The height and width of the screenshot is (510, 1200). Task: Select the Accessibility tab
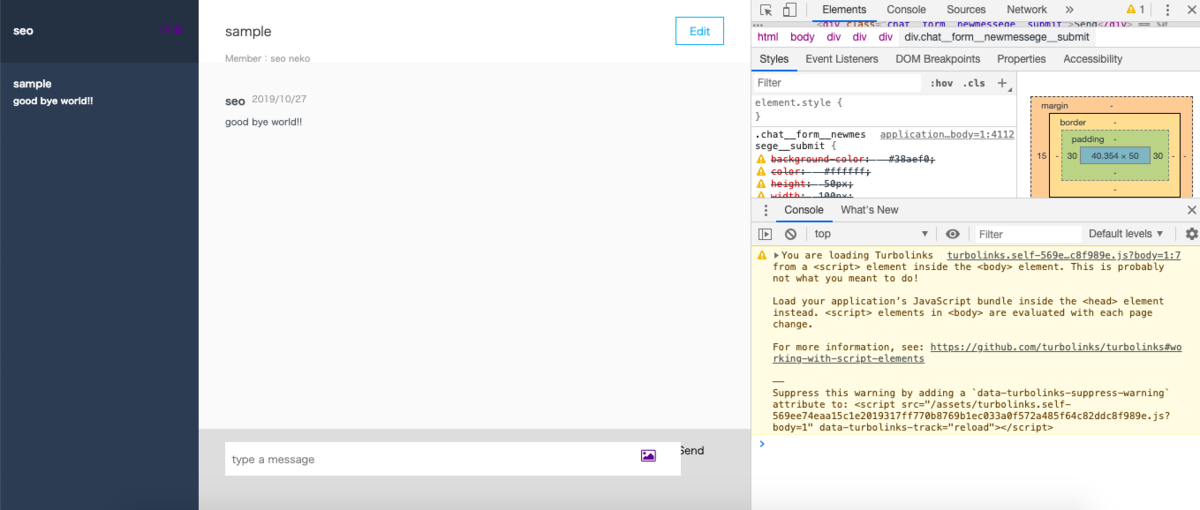[1092, 59]
